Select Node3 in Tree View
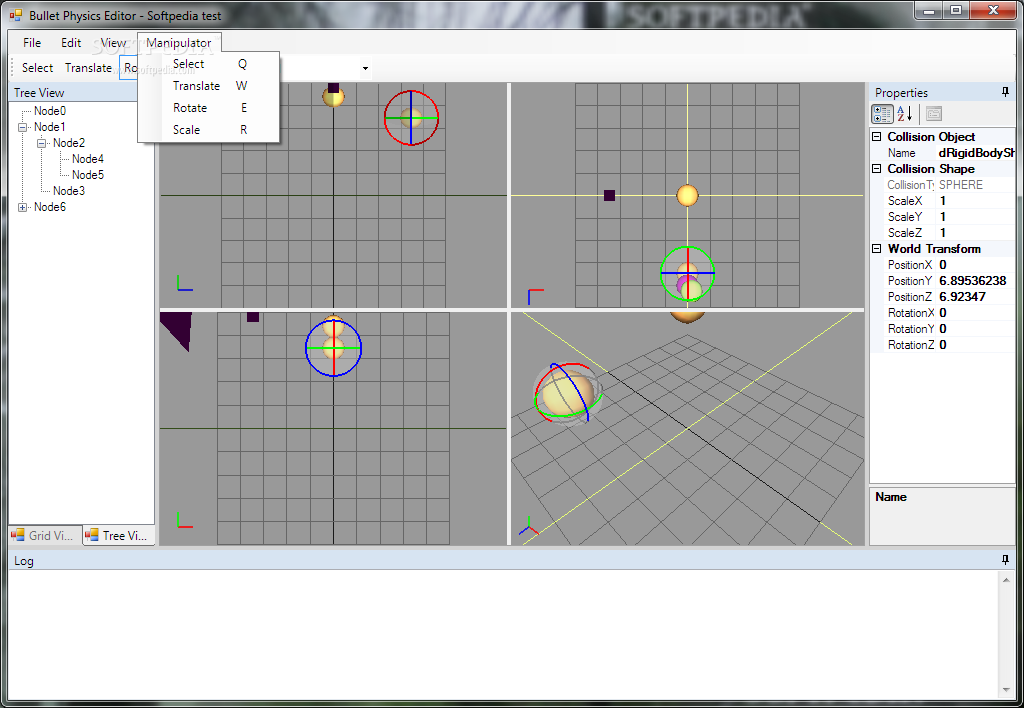 coord(69,191)
